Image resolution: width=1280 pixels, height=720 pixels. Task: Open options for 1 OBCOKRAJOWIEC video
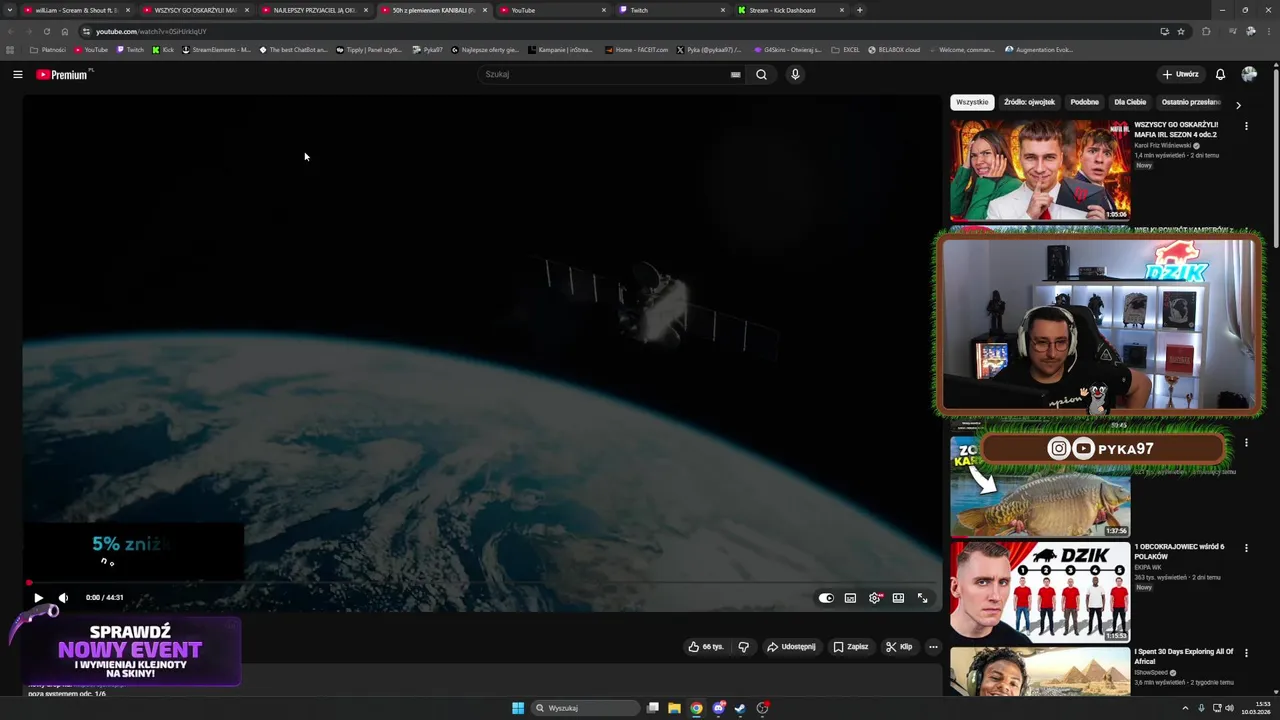click(x=1246, y=548)
